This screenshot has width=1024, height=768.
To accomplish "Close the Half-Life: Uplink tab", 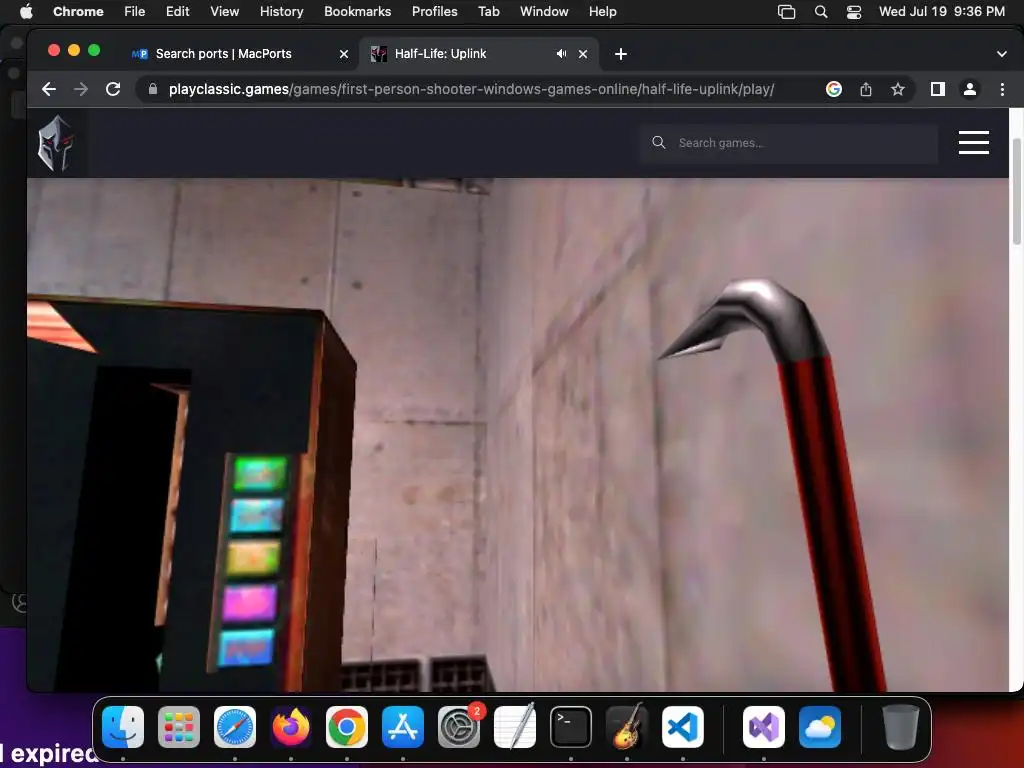I will point(583,54).
